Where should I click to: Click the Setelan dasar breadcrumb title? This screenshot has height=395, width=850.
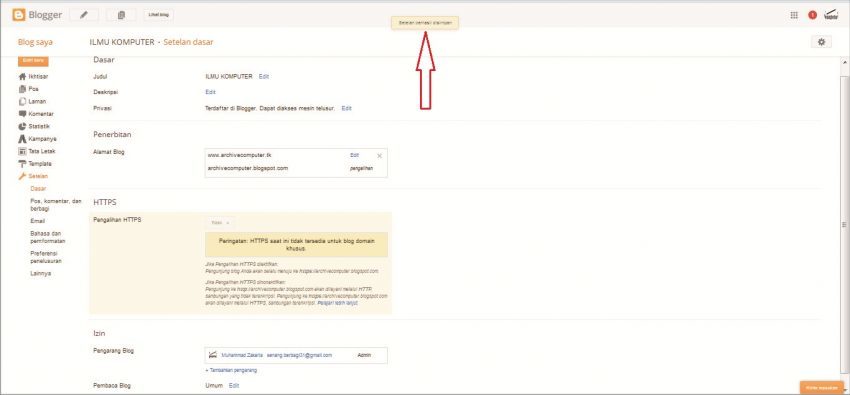188,42
